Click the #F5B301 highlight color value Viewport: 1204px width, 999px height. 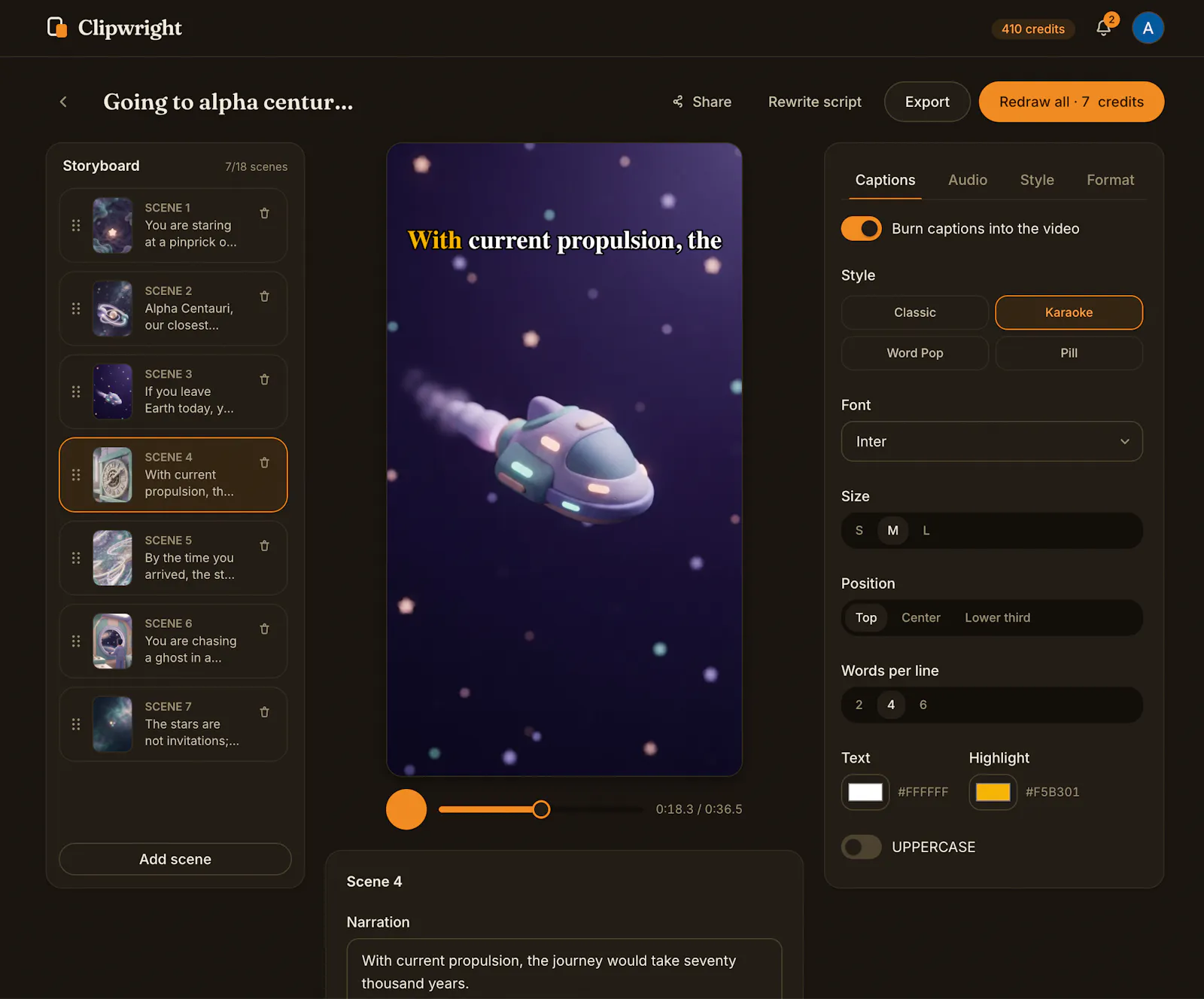pos(1053,792)
